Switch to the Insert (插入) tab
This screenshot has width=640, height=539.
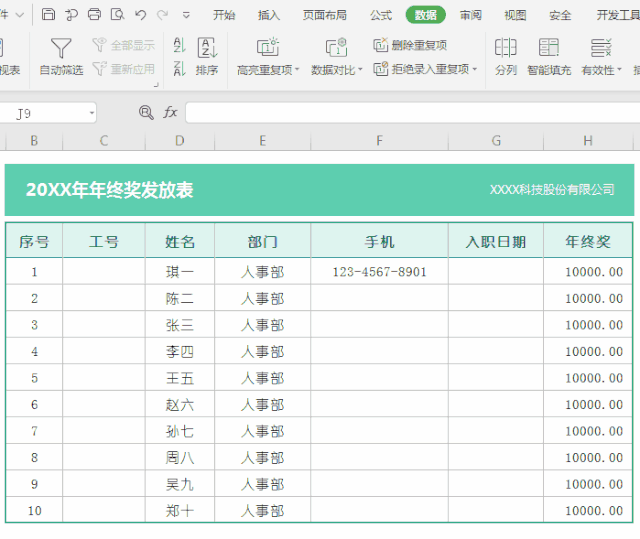[x=269, y=15]
